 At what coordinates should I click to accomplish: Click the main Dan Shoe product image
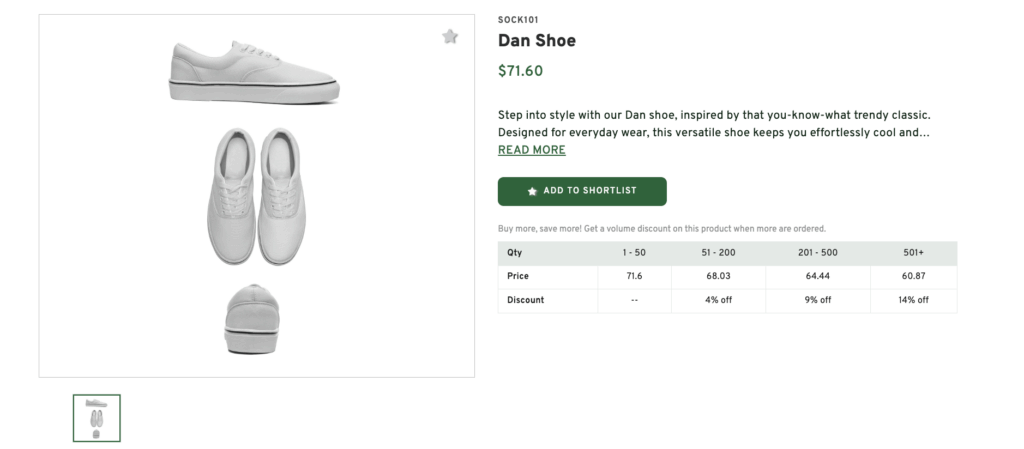pos(257,196)
